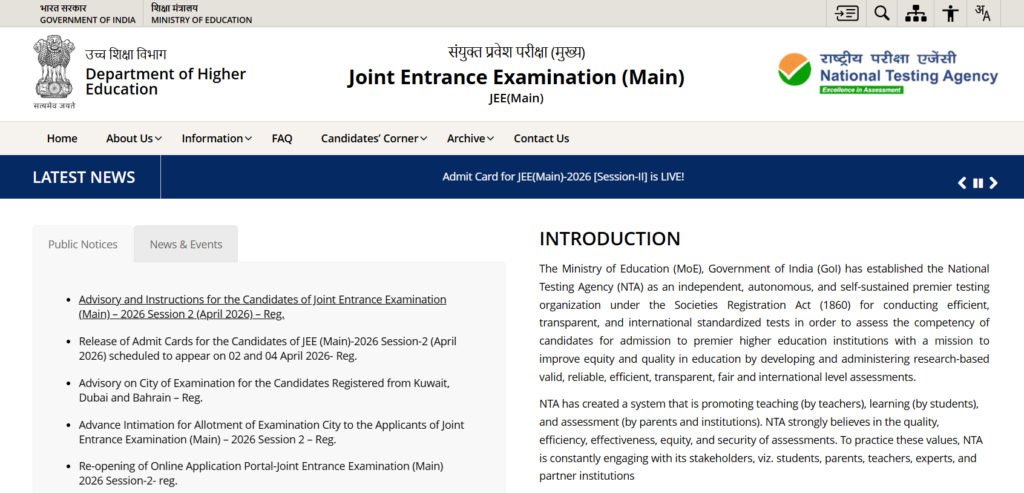
Task: Click Department of Higher Education text
Action: coord(165,82)
